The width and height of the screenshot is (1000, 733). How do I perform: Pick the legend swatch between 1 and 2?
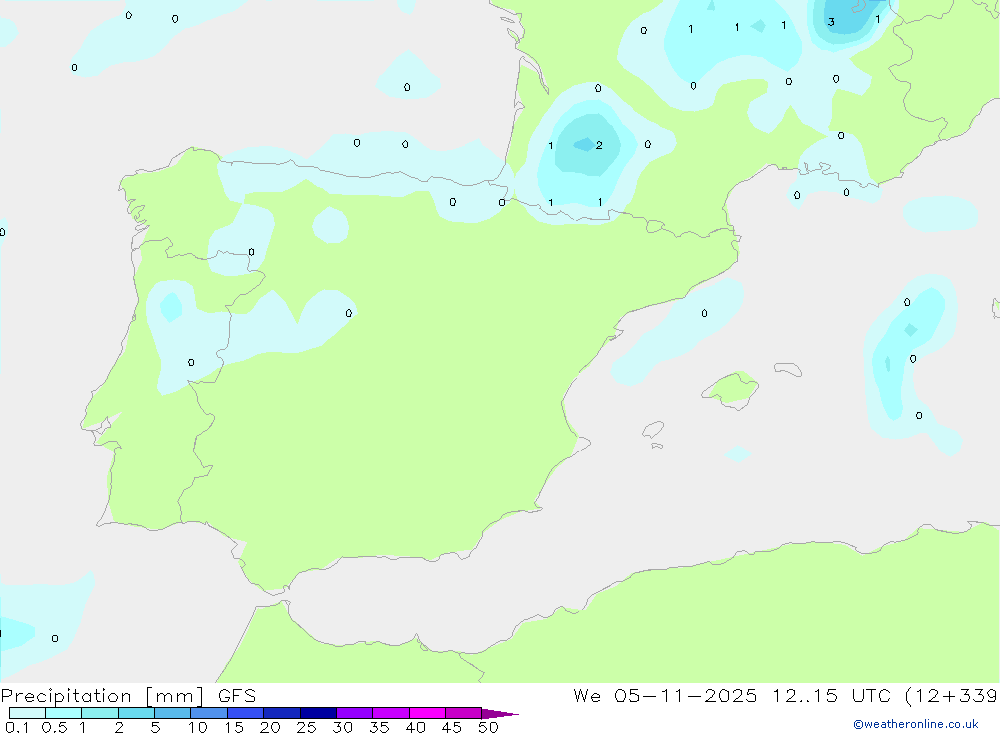[x=100, y=713]
